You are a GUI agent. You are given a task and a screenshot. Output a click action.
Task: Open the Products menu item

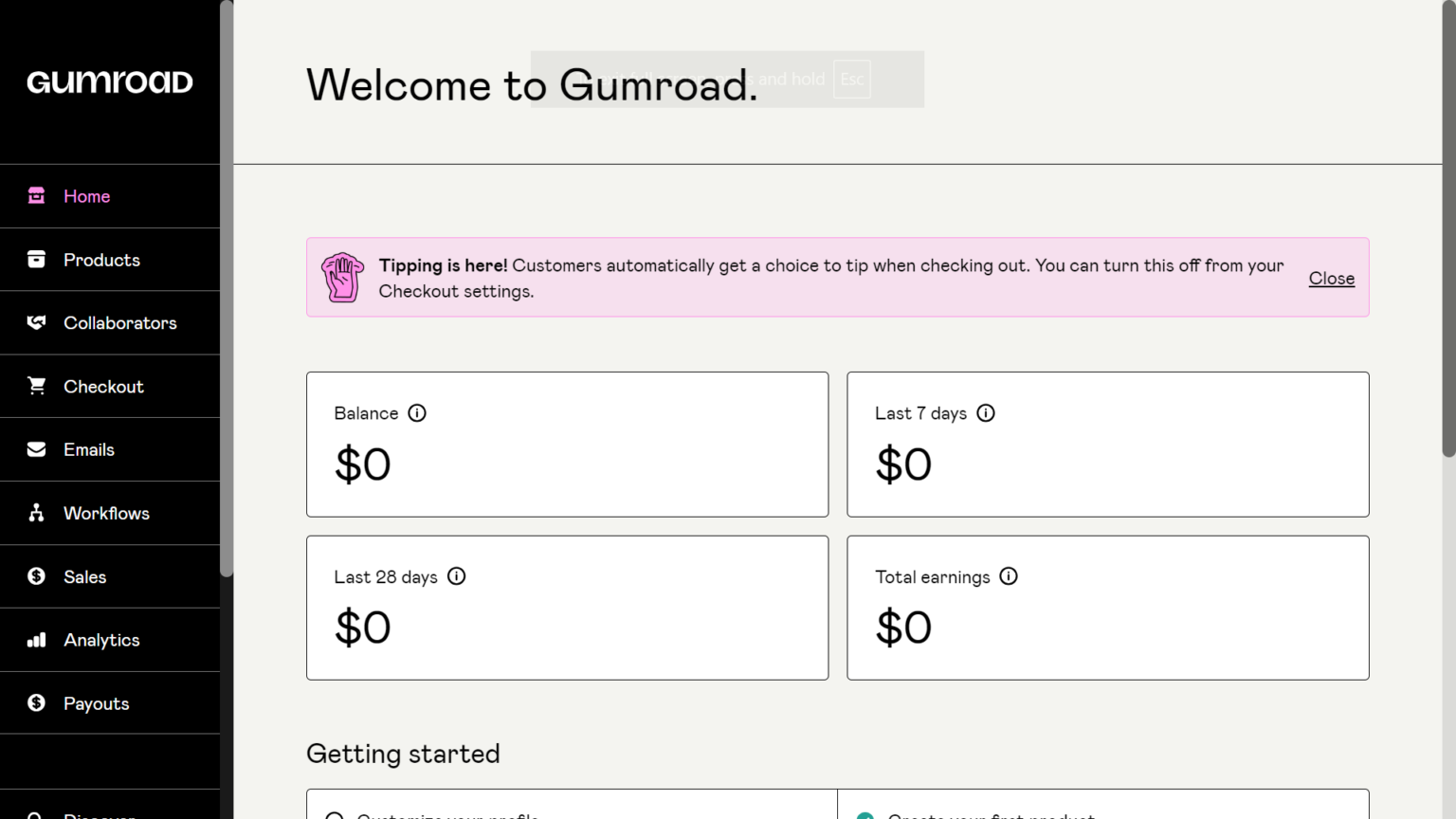tap(101, 260)
